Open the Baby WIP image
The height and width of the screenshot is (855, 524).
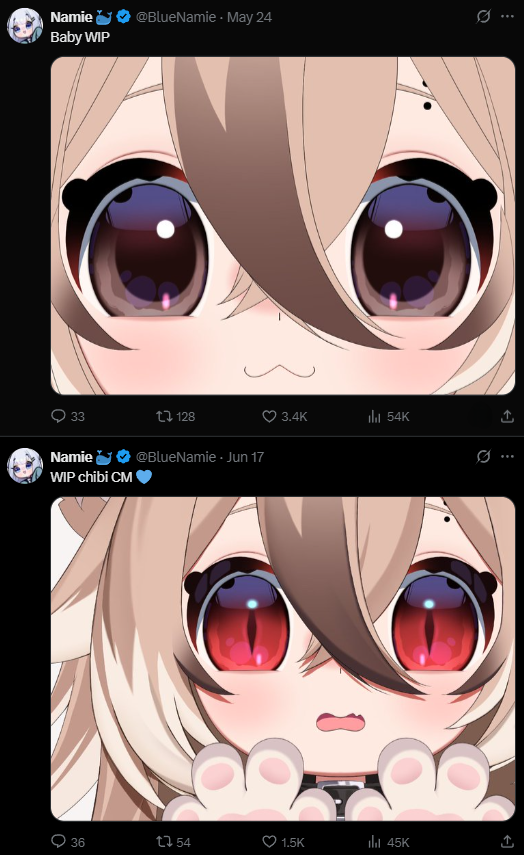pyautogui.click(x=282, y=226)
